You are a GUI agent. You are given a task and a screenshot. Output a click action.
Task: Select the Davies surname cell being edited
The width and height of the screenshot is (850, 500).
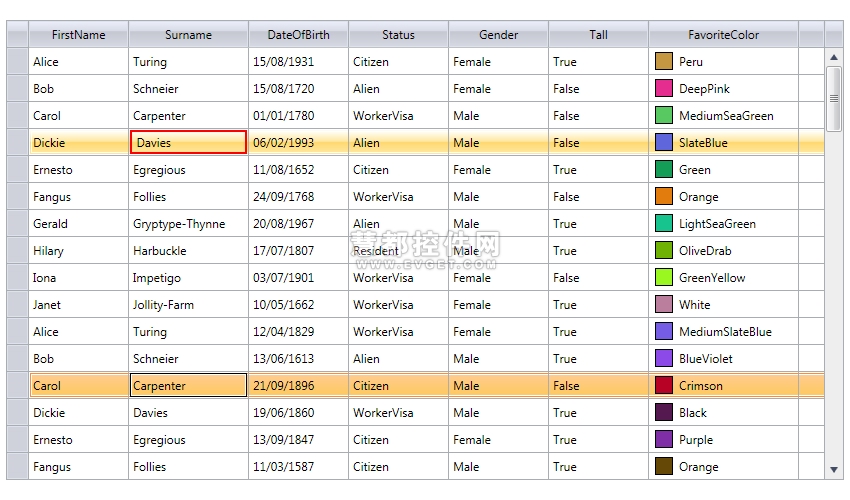(188, 143)
